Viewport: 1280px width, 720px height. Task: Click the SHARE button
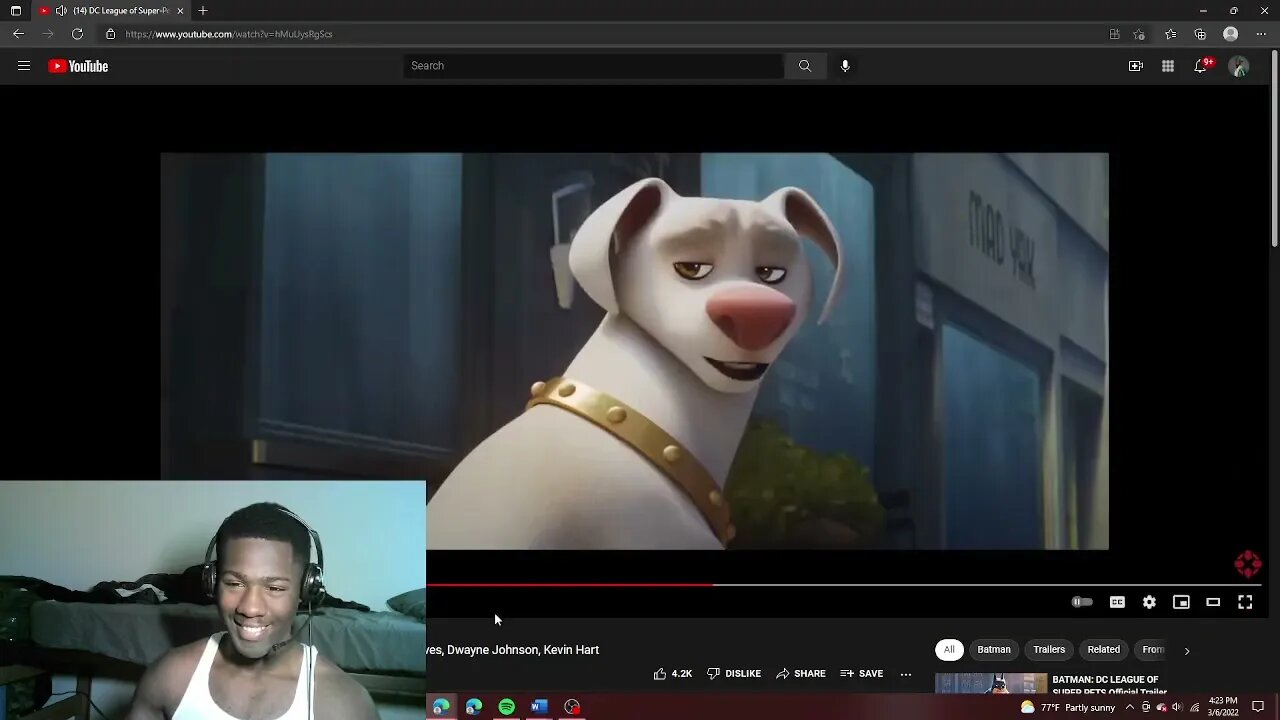pos(801,674)
